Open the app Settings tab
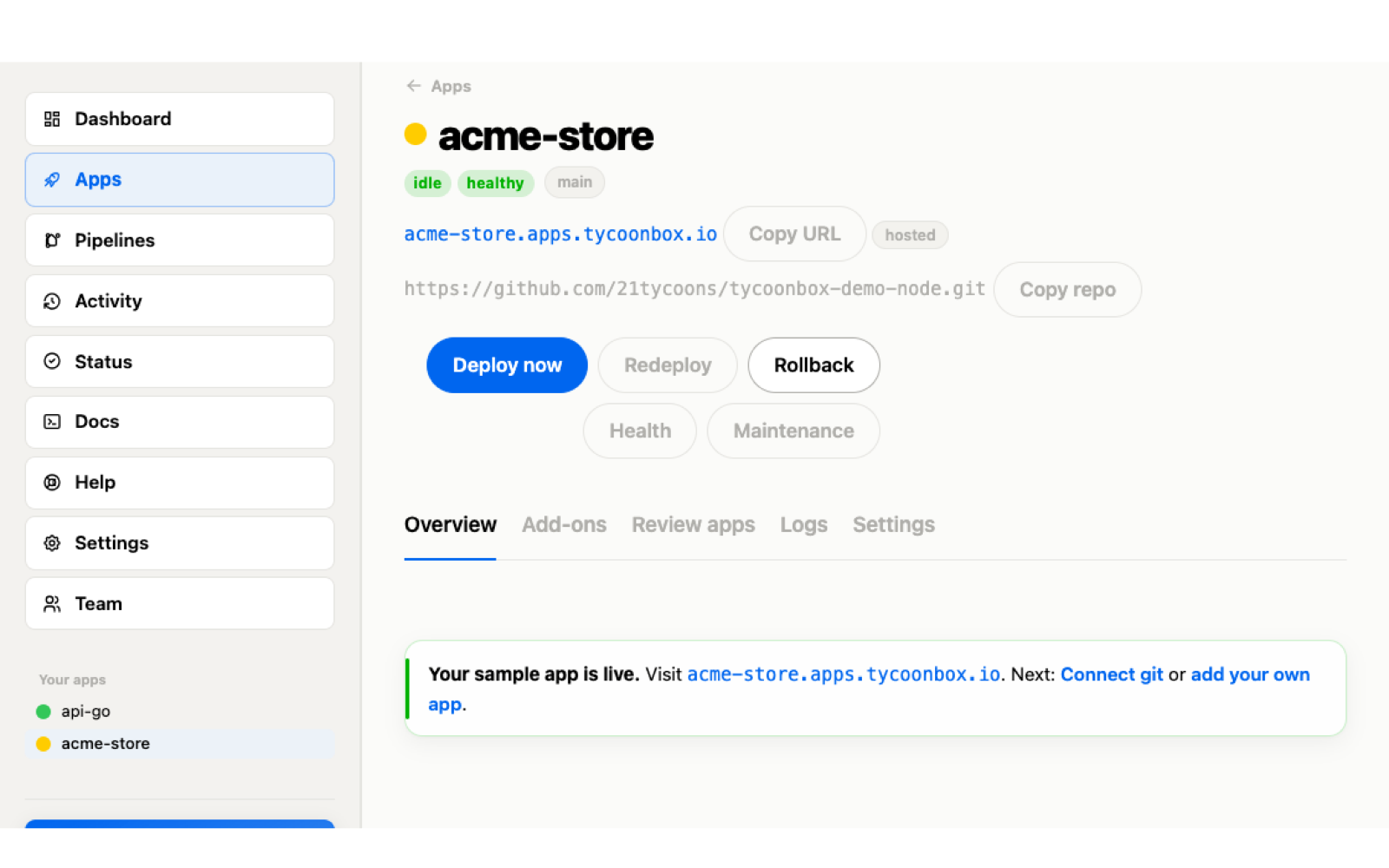 pos(893,525)
